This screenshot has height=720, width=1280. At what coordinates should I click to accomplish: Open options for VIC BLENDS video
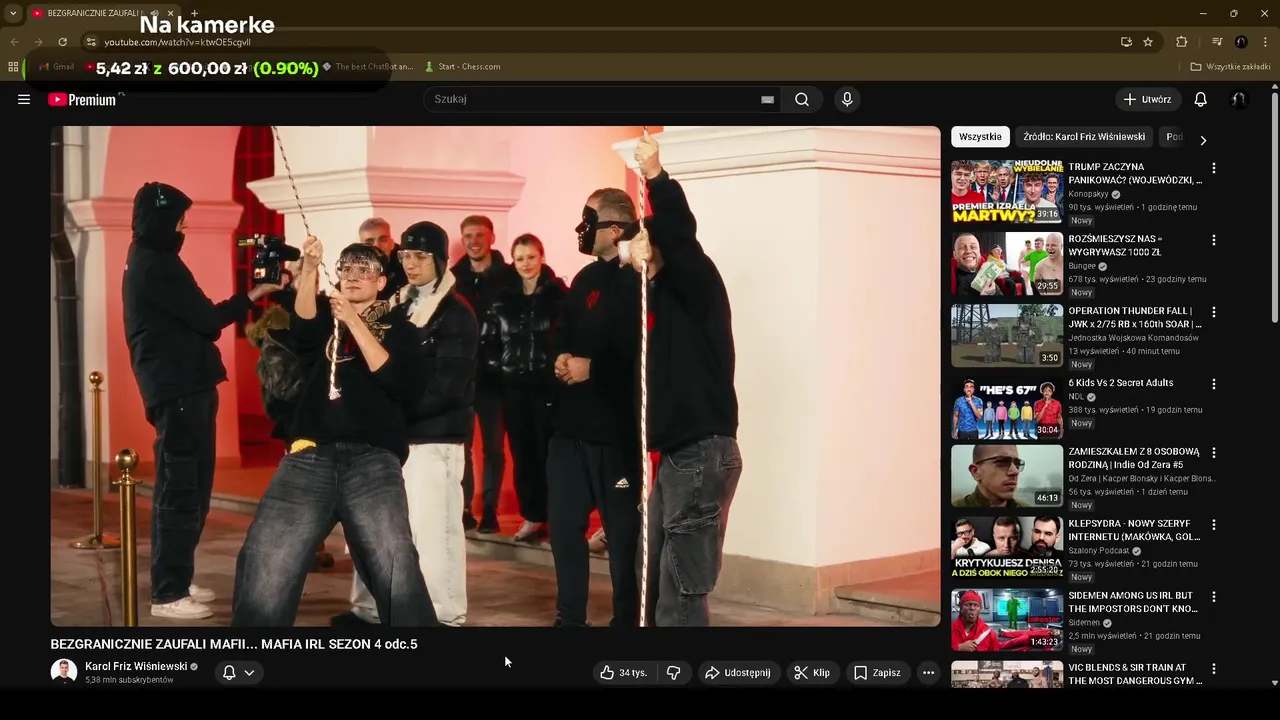click(x=1214, y=668)
